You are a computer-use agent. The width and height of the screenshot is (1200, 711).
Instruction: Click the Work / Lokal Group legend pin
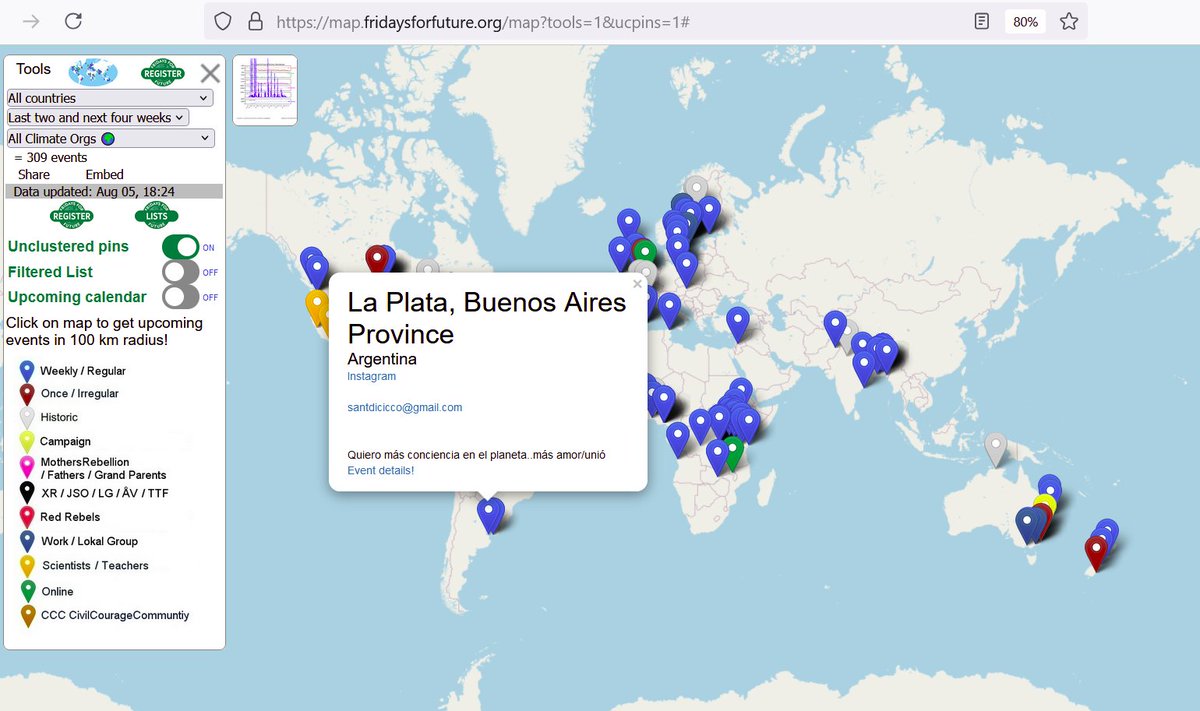pos(27,541)
